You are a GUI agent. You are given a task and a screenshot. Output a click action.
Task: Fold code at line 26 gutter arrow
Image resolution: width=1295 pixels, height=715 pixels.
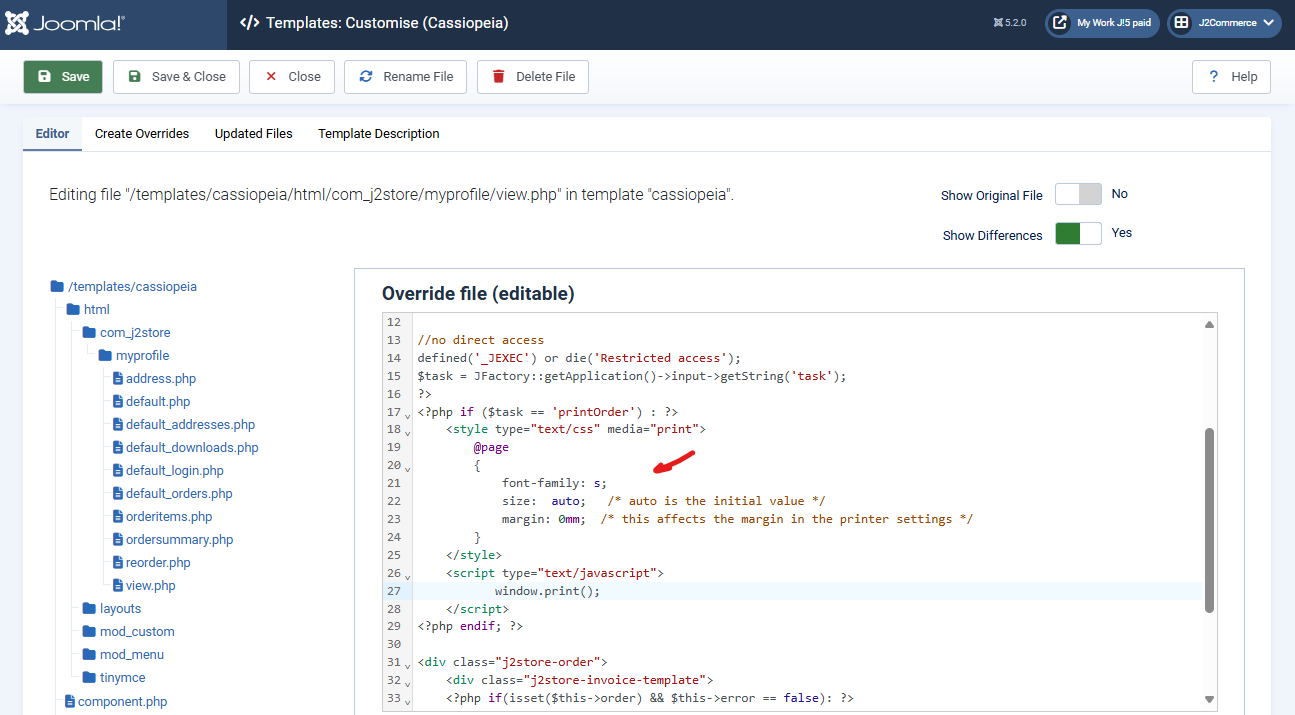tap(408, 575)
